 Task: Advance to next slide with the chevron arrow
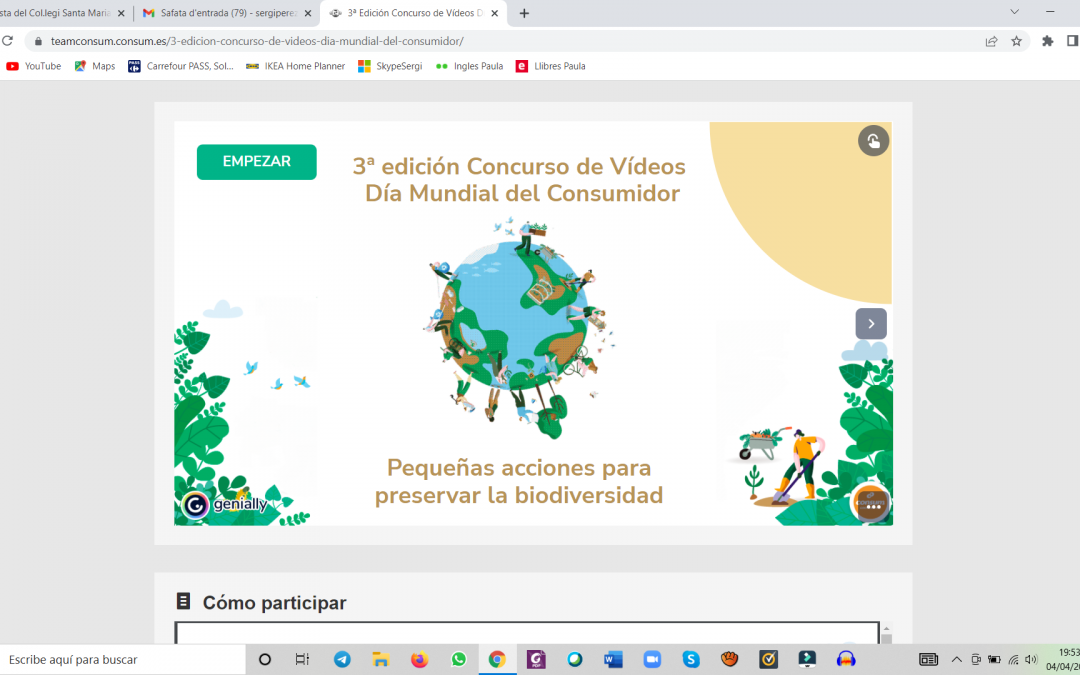871,323
